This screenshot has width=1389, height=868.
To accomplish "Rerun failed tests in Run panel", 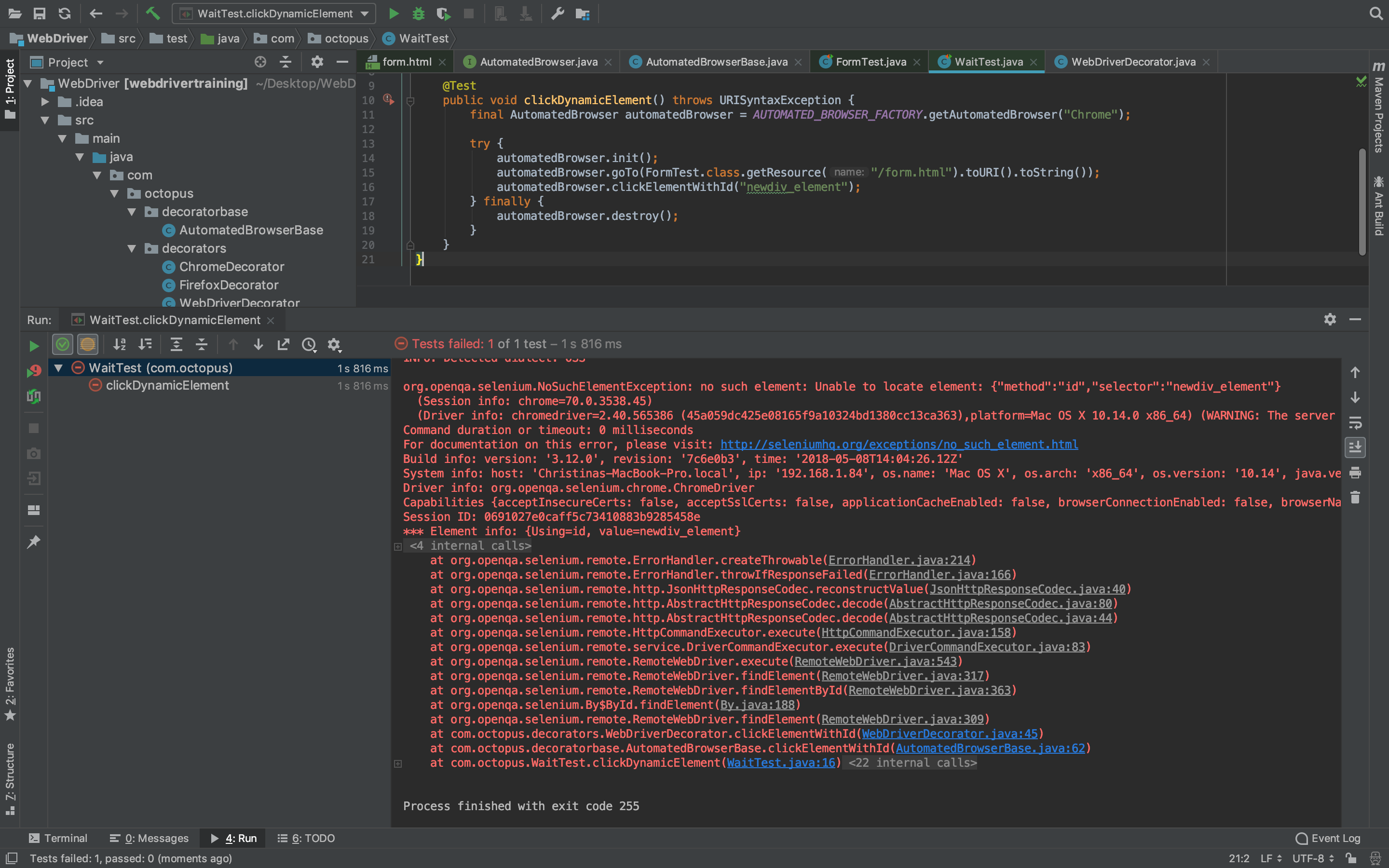I will (x=34, y=371).
